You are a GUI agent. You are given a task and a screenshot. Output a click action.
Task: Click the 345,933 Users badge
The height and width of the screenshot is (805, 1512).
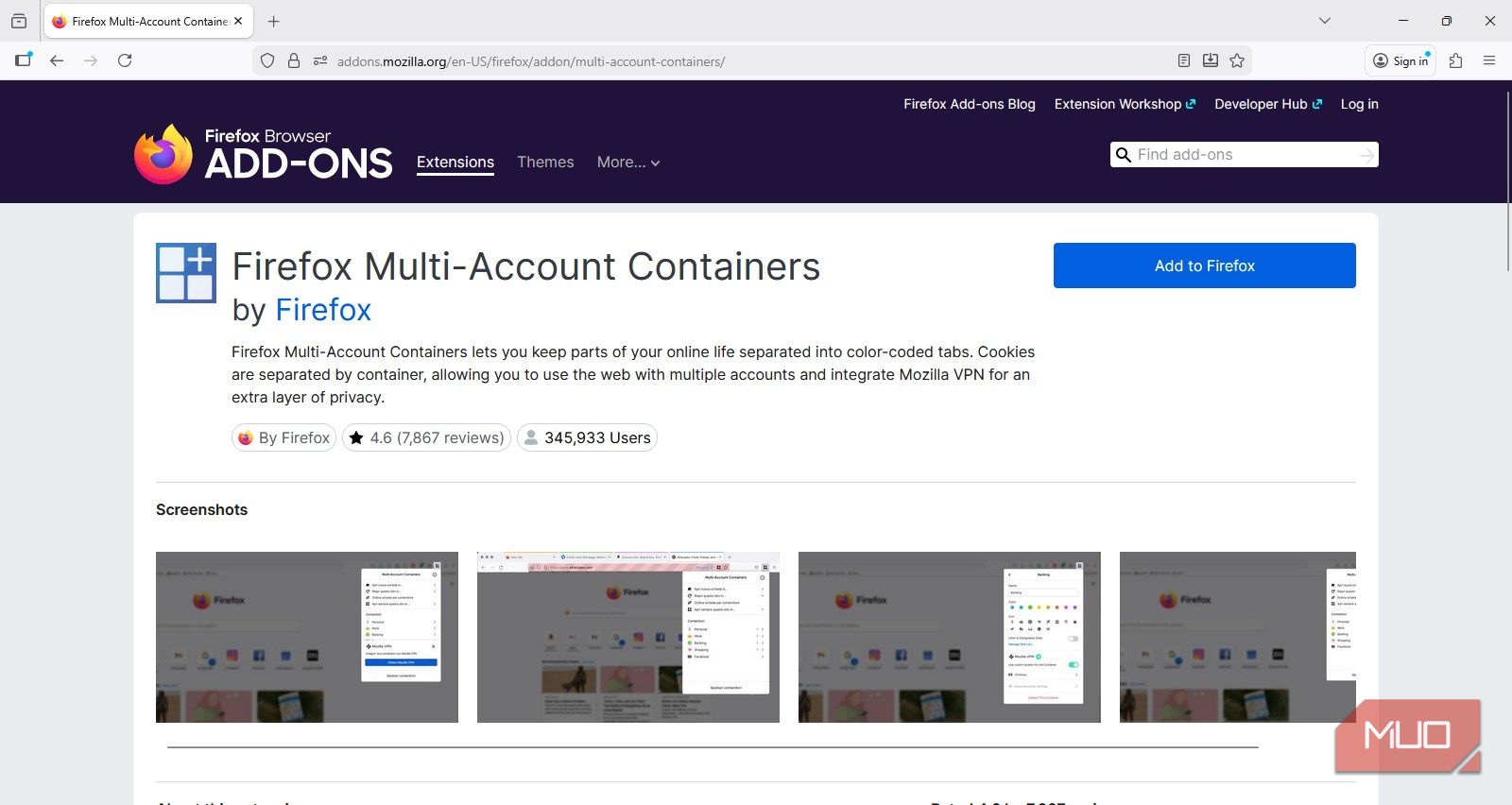(x=587, y=437)
